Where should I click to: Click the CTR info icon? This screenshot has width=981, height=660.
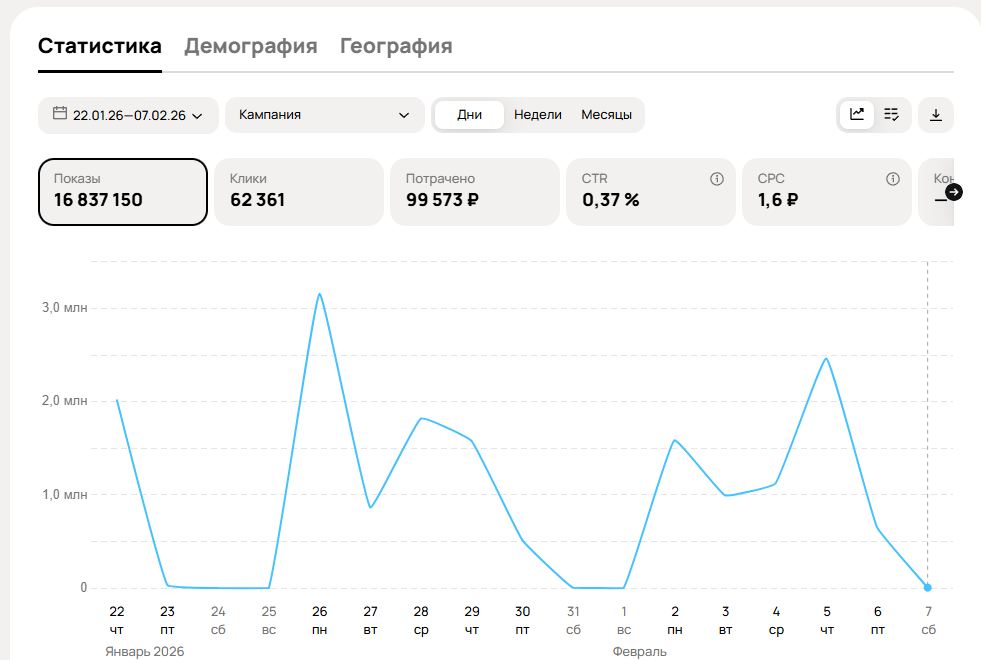[x=716, y=179]
